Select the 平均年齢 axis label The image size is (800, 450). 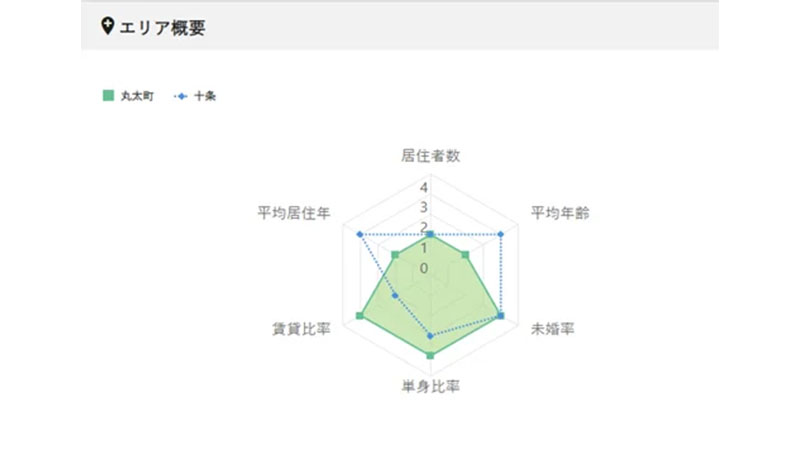click(x=560, y=213)
